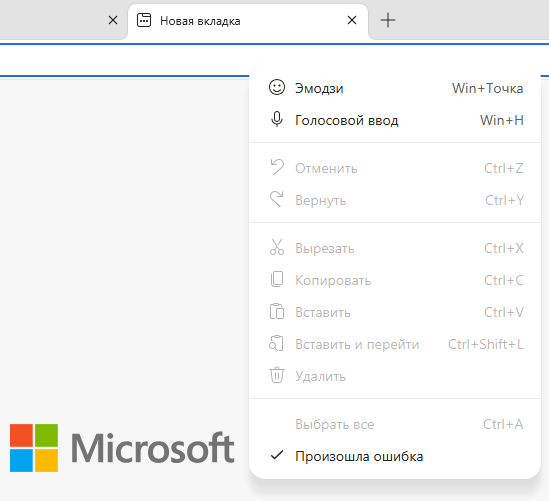Click the browser address bar field
This screenshot has width=549, height=501.
[x=124, y=60]
